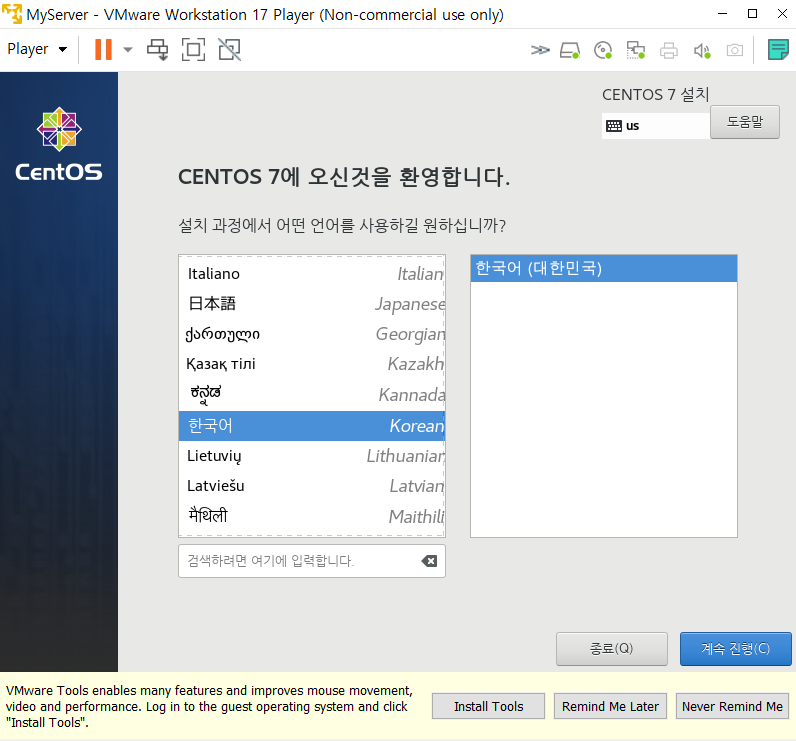Open the power options dropdown arrow
This screenshot has width=796, height=741.
(128, 50)
